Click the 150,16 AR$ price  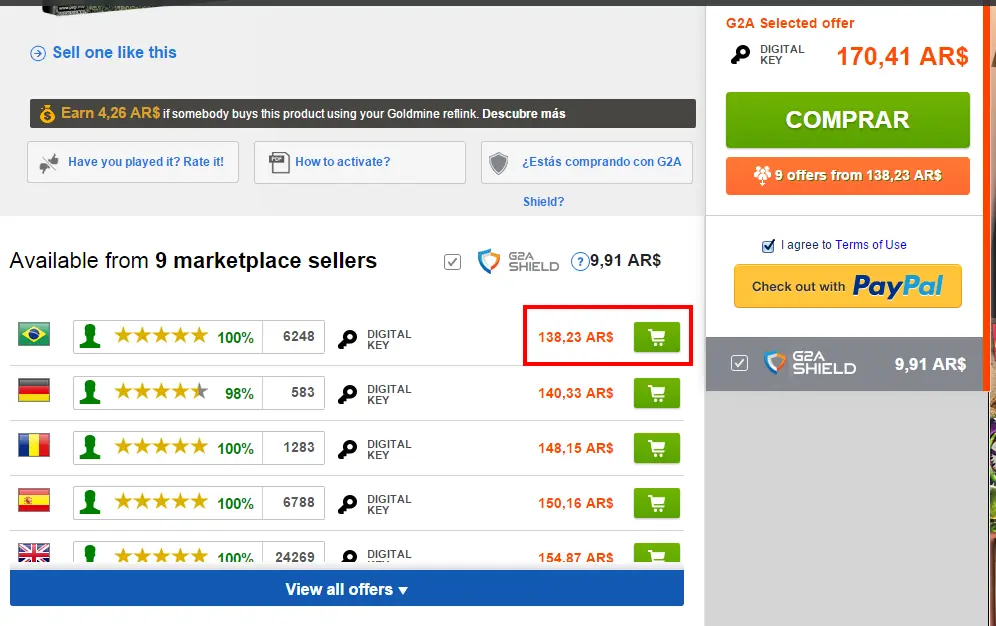tap(575, 503)
